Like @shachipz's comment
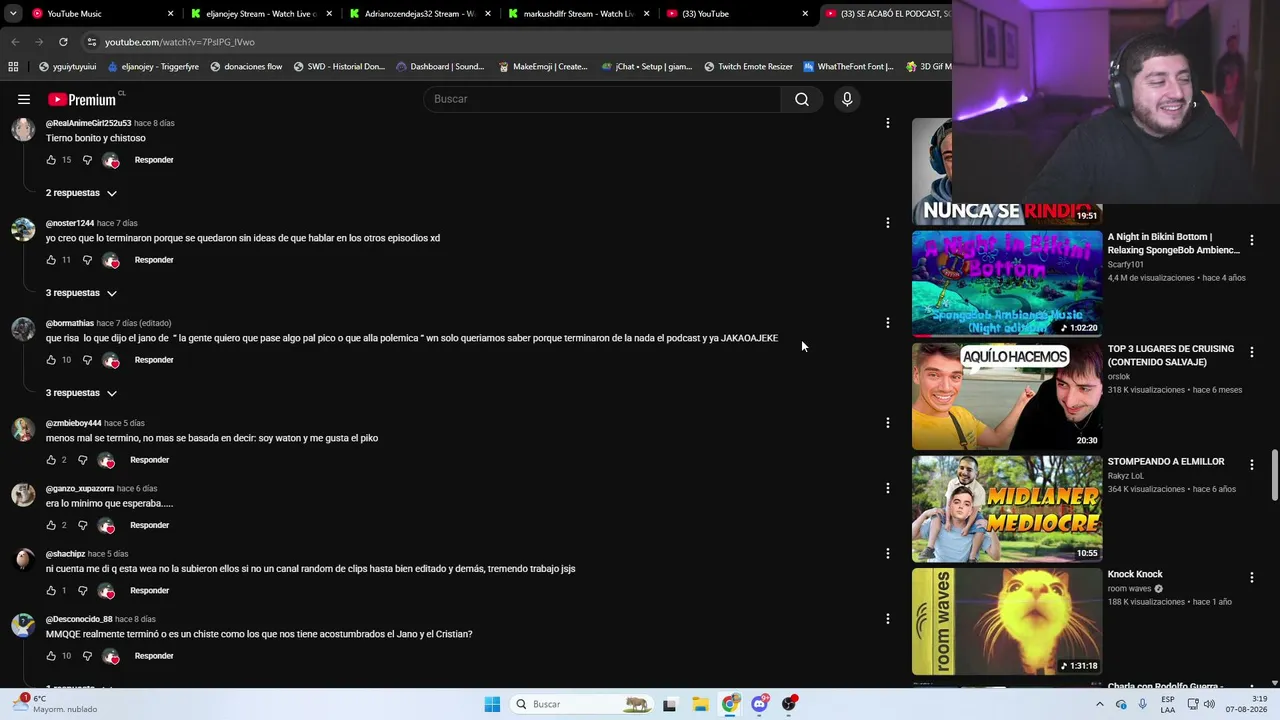The width and height of the screenshot is (1280, 720). click(51, 590)
